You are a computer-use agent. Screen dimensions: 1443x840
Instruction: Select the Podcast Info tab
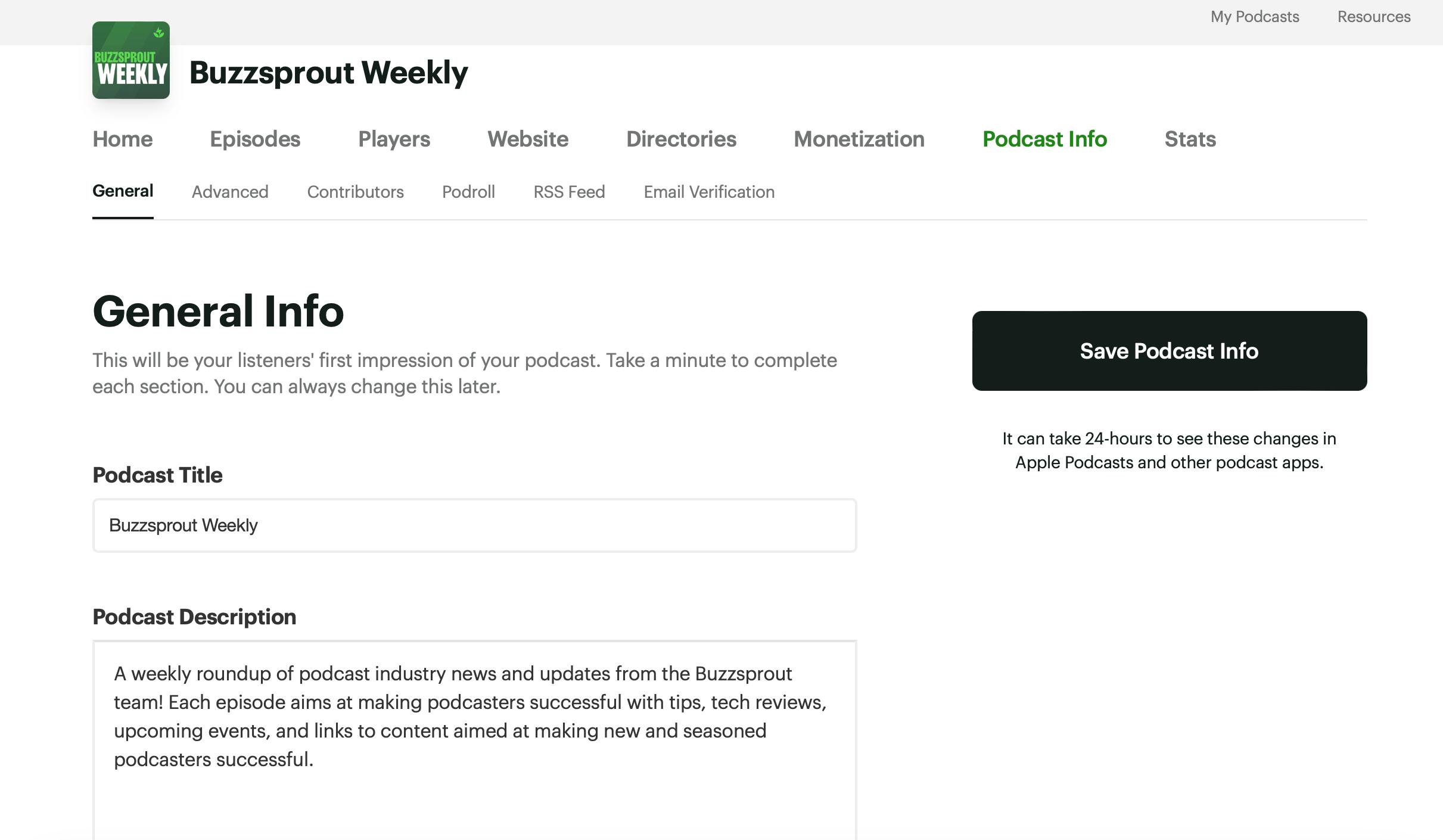point(1045,139)
